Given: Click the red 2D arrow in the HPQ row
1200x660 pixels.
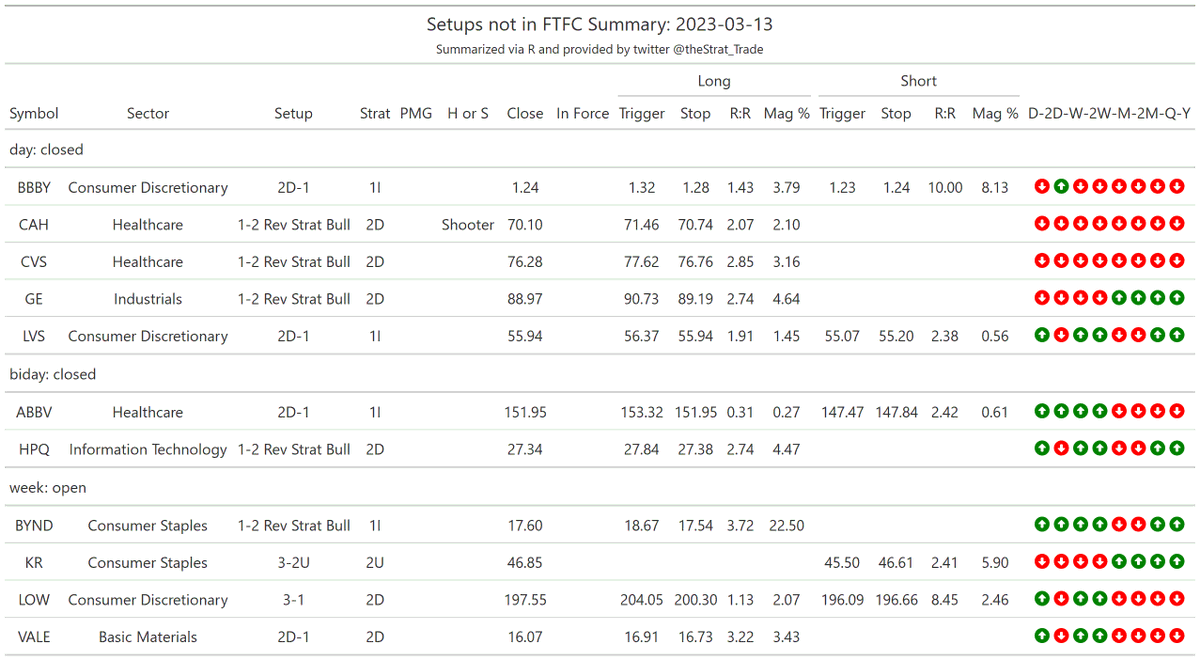Looking at the screenshot, I should coord(1061,448).
